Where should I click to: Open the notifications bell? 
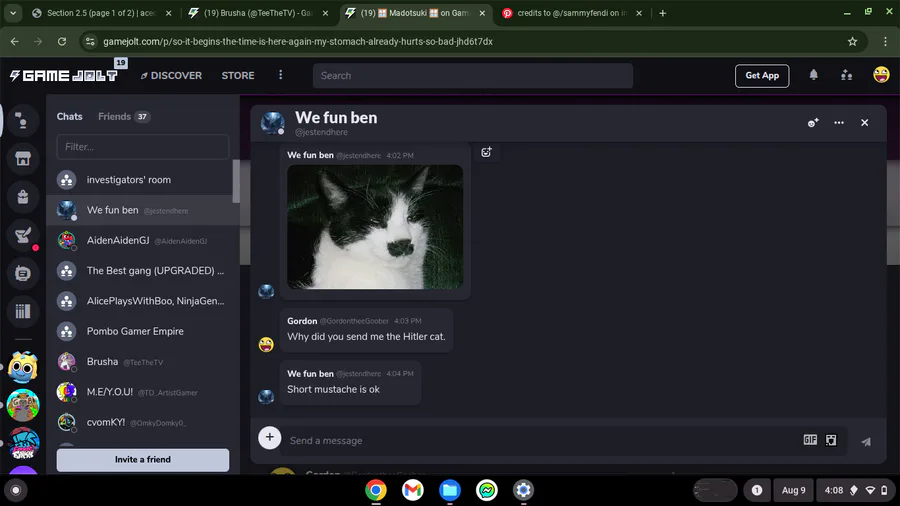tap(813, 75)
